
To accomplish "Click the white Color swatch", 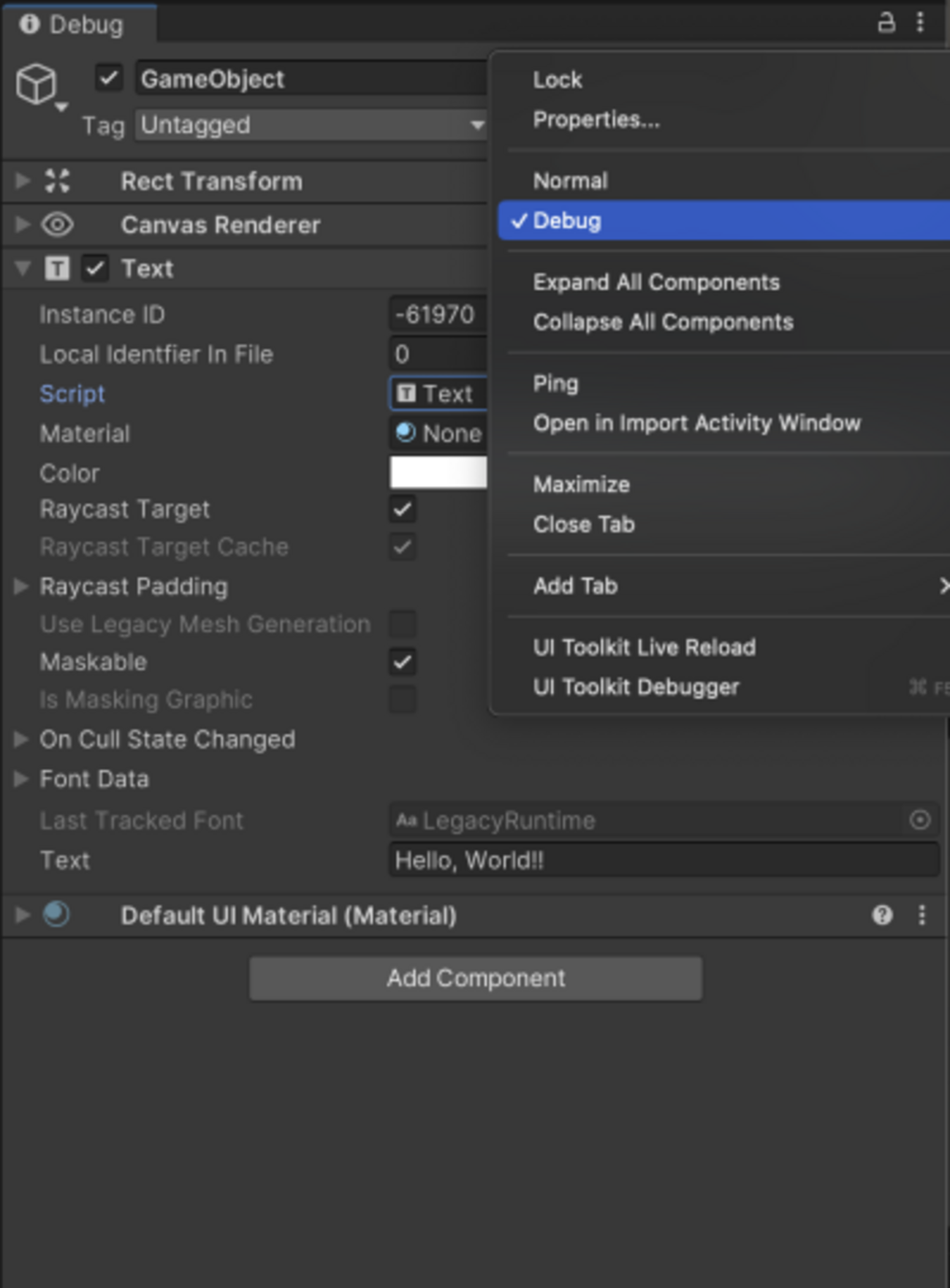I will (x=438, y=473).
